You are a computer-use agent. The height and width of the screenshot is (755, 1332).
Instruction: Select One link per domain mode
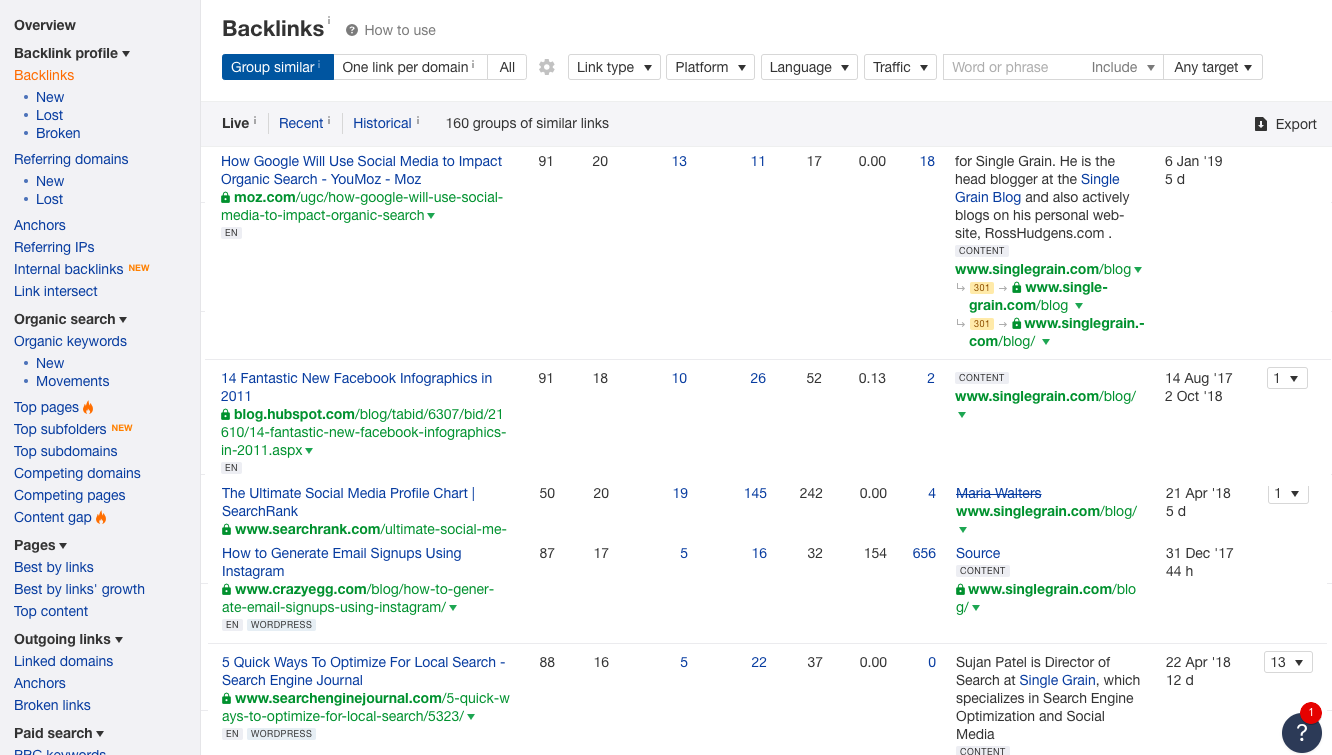point(410,67)
